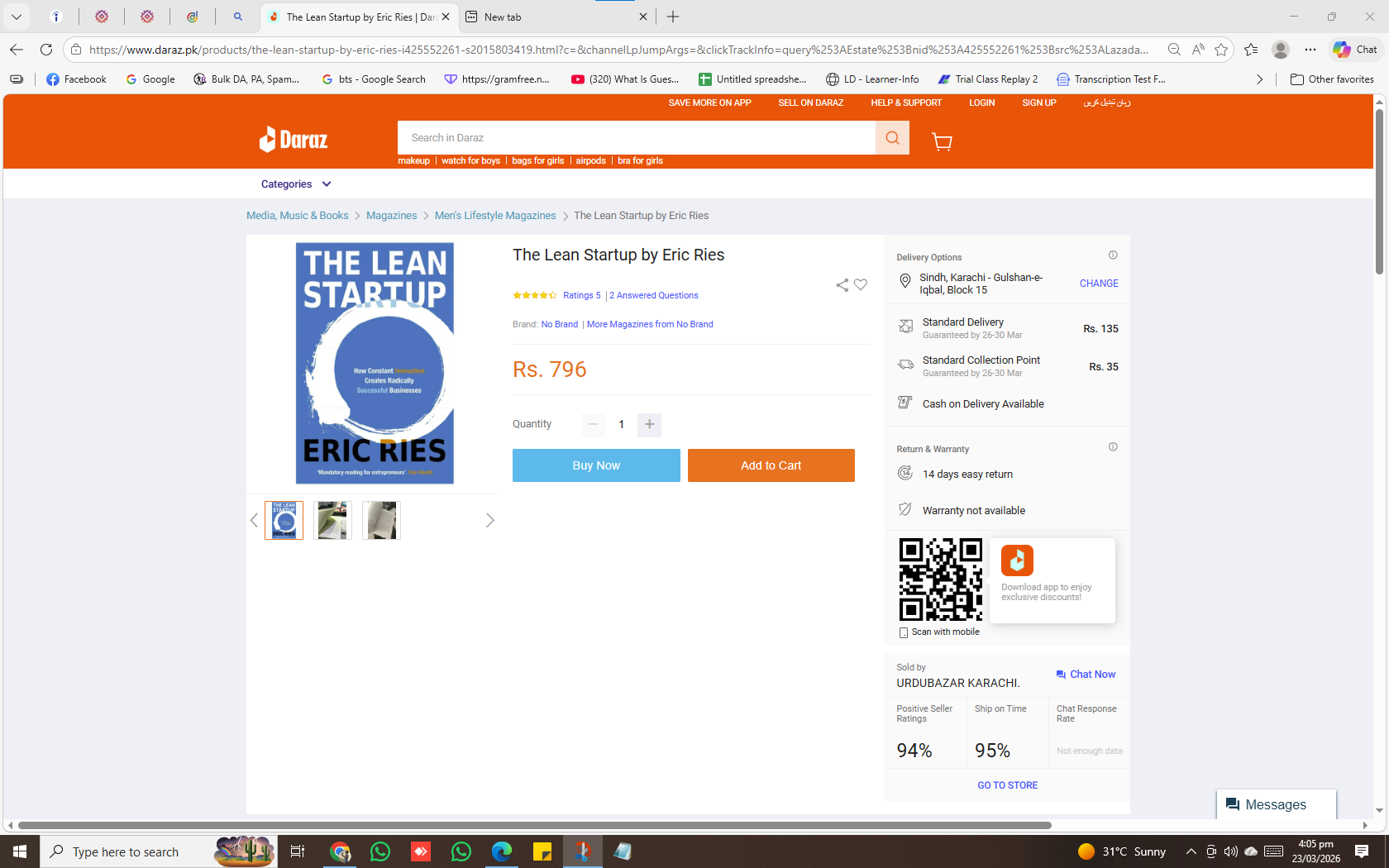This screenshot has width=1389, height=868.
Task: Open Copilot Chat button
Action: tap(1355, 50)
